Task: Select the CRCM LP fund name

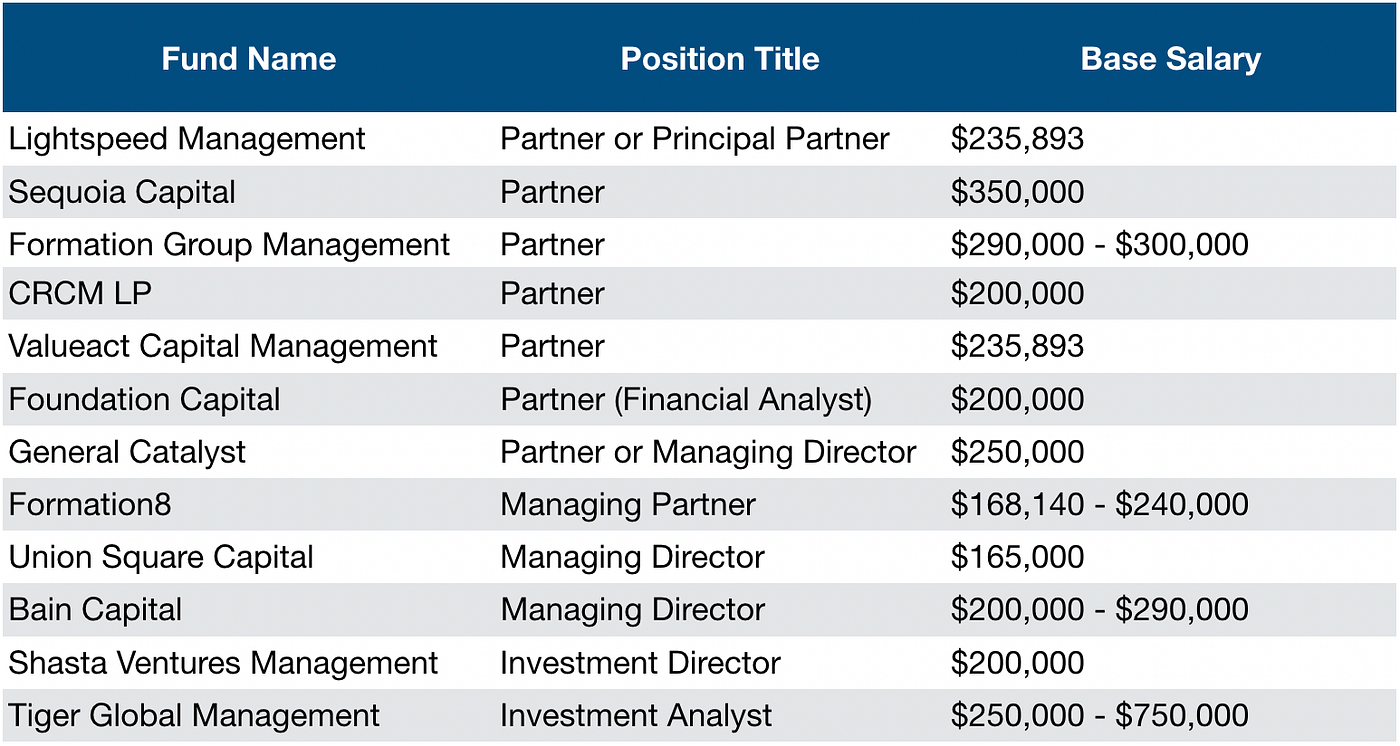Action: [82, 294]
